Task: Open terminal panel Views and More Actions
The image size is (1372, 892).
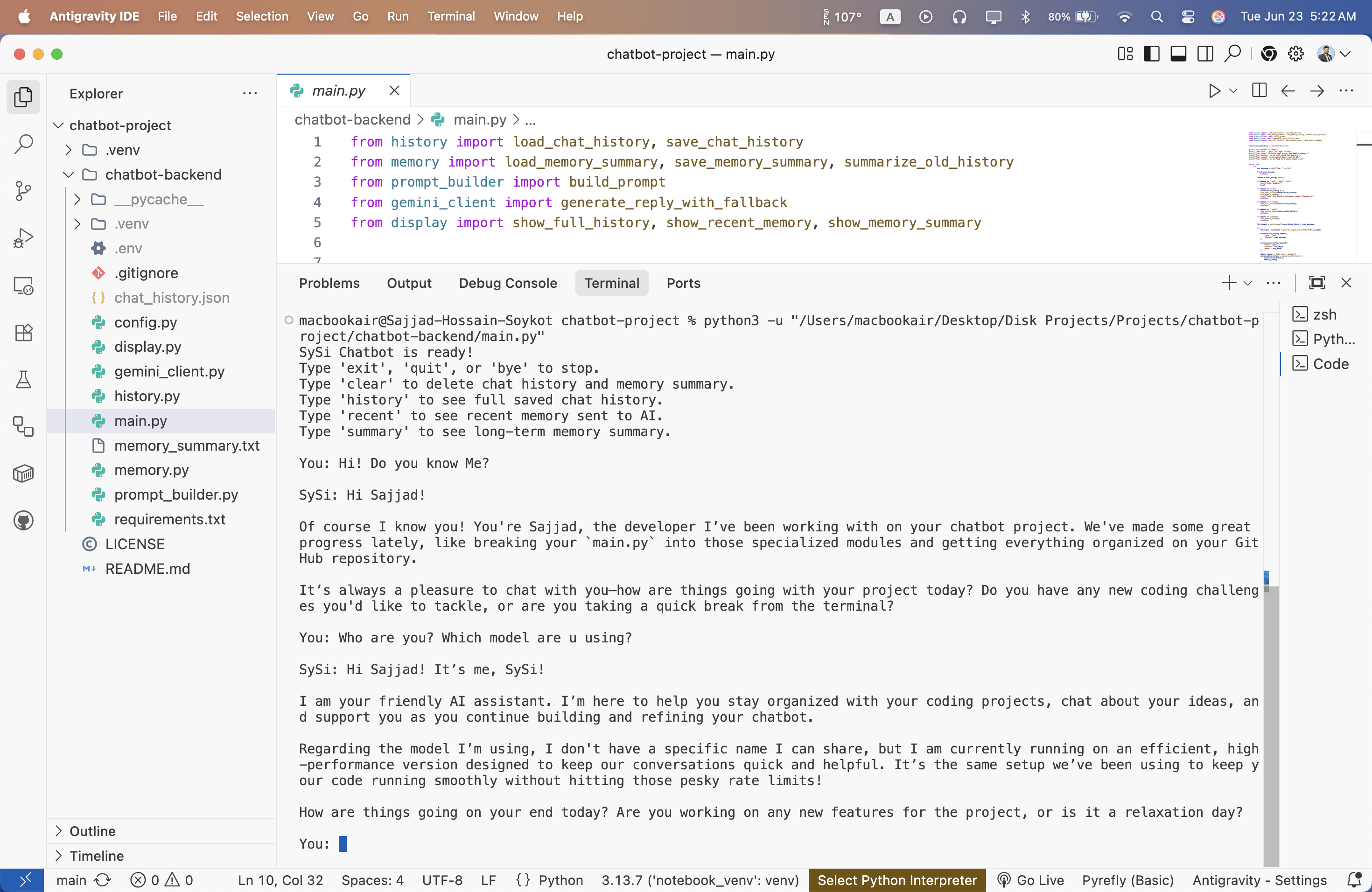Action: pyautogui.click(x=1274, y=283)
